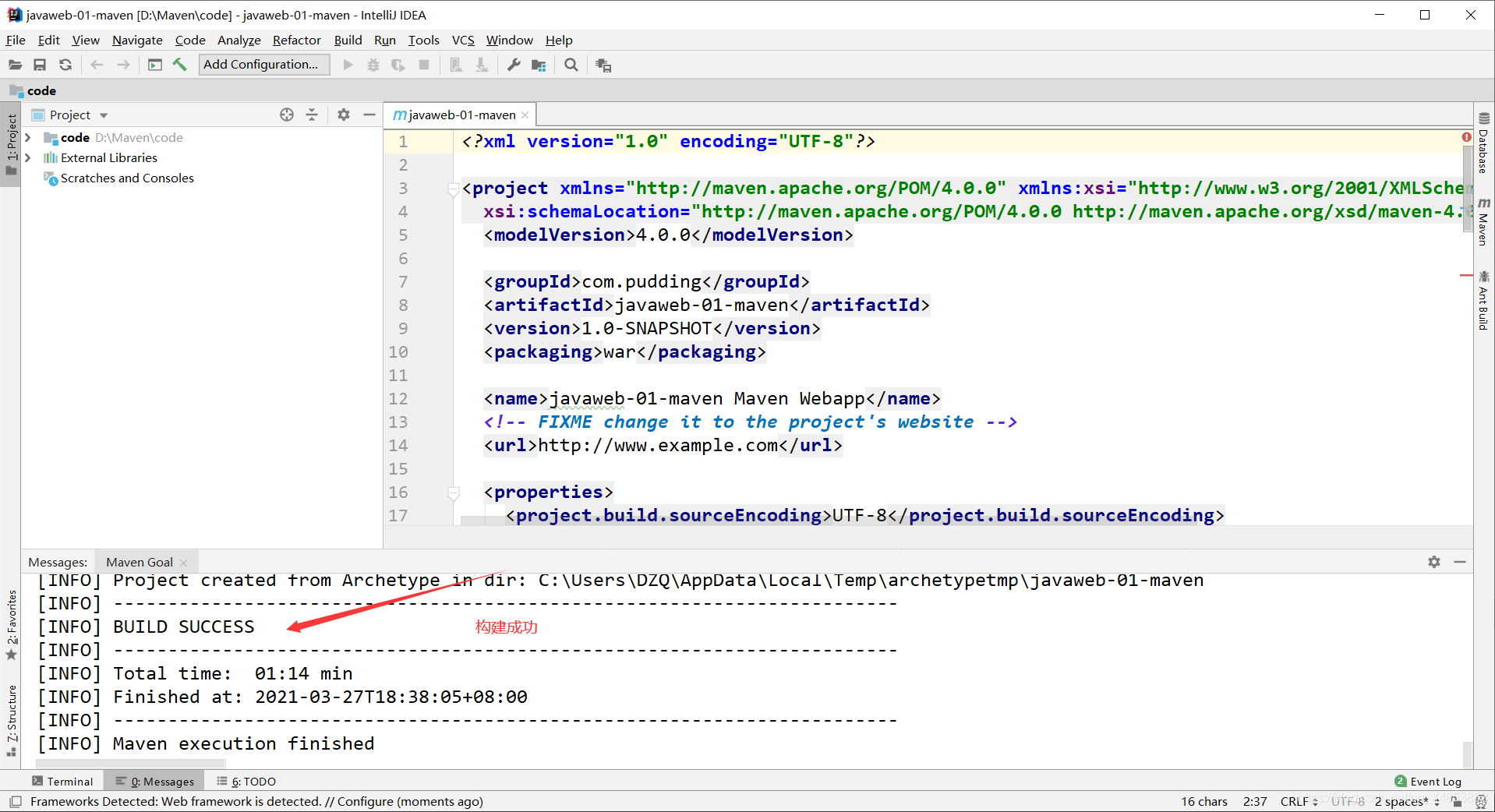Open Project panel gear settings
The width and height of the screenshot is (1495, 812).
pyautogui.click(x=344, y=115)
